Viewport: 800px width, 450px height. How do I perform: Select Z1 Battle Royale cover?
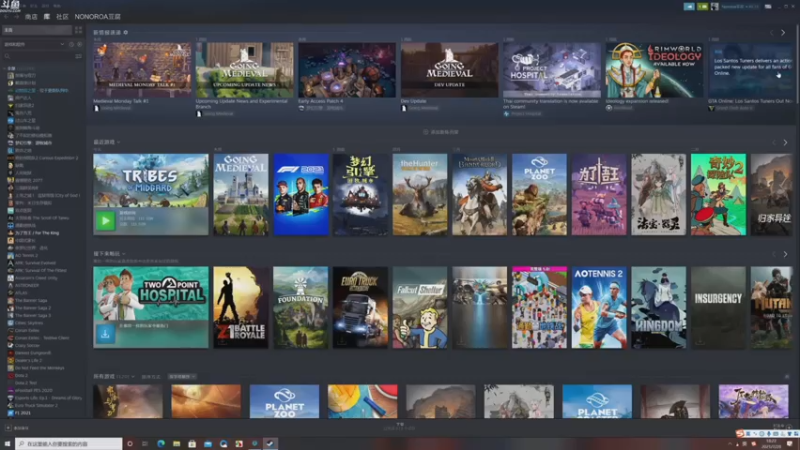click(241, 307)
